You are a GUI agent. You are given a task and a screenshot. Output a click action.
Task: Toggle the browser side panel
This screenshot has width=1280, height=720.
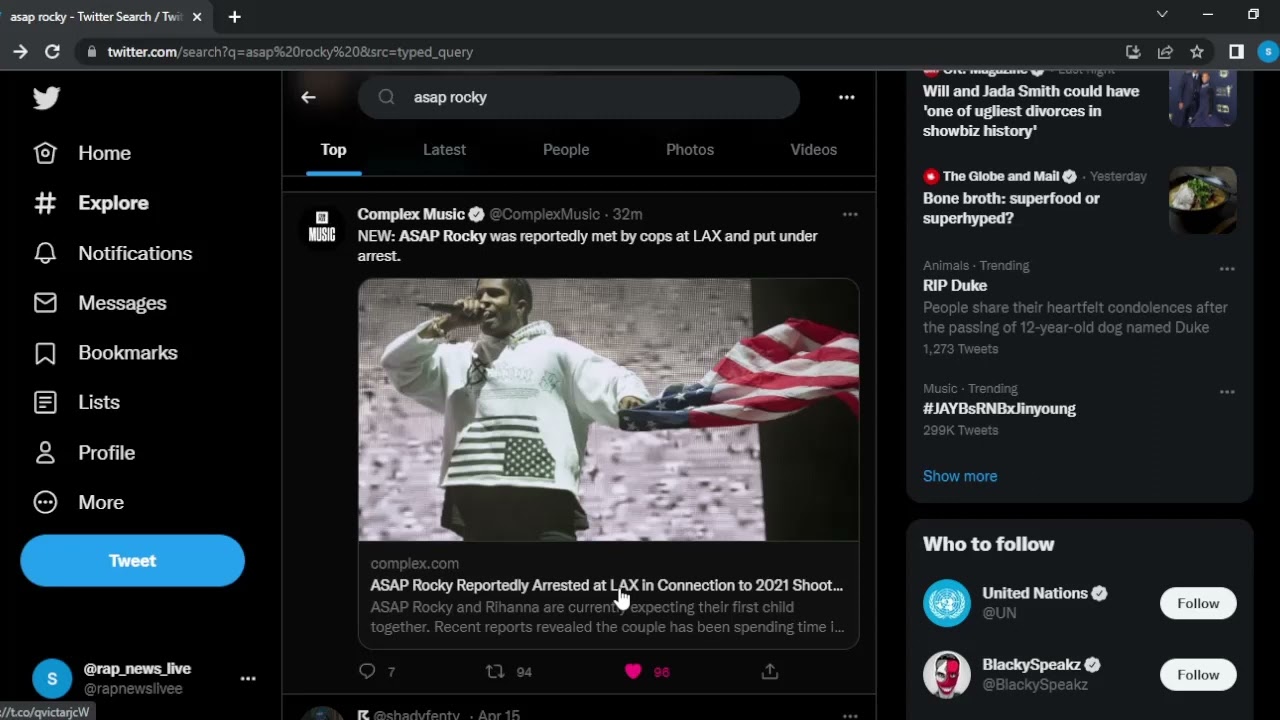click(1236, 52)
